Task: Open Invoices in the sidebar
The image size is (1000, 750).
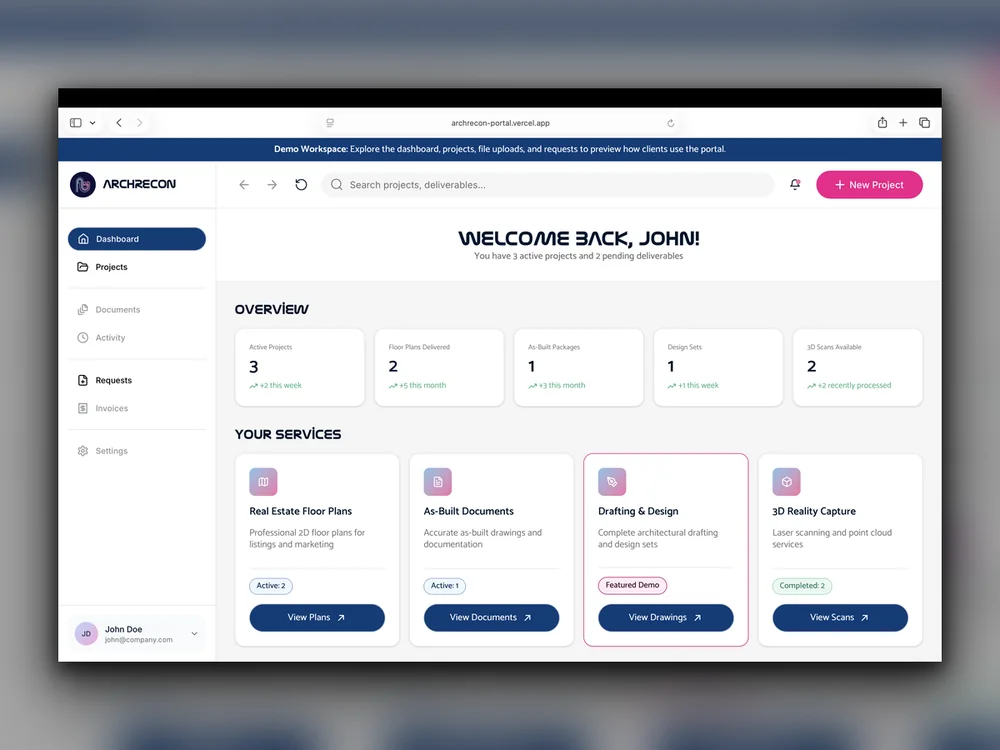Action: point(136,408)
